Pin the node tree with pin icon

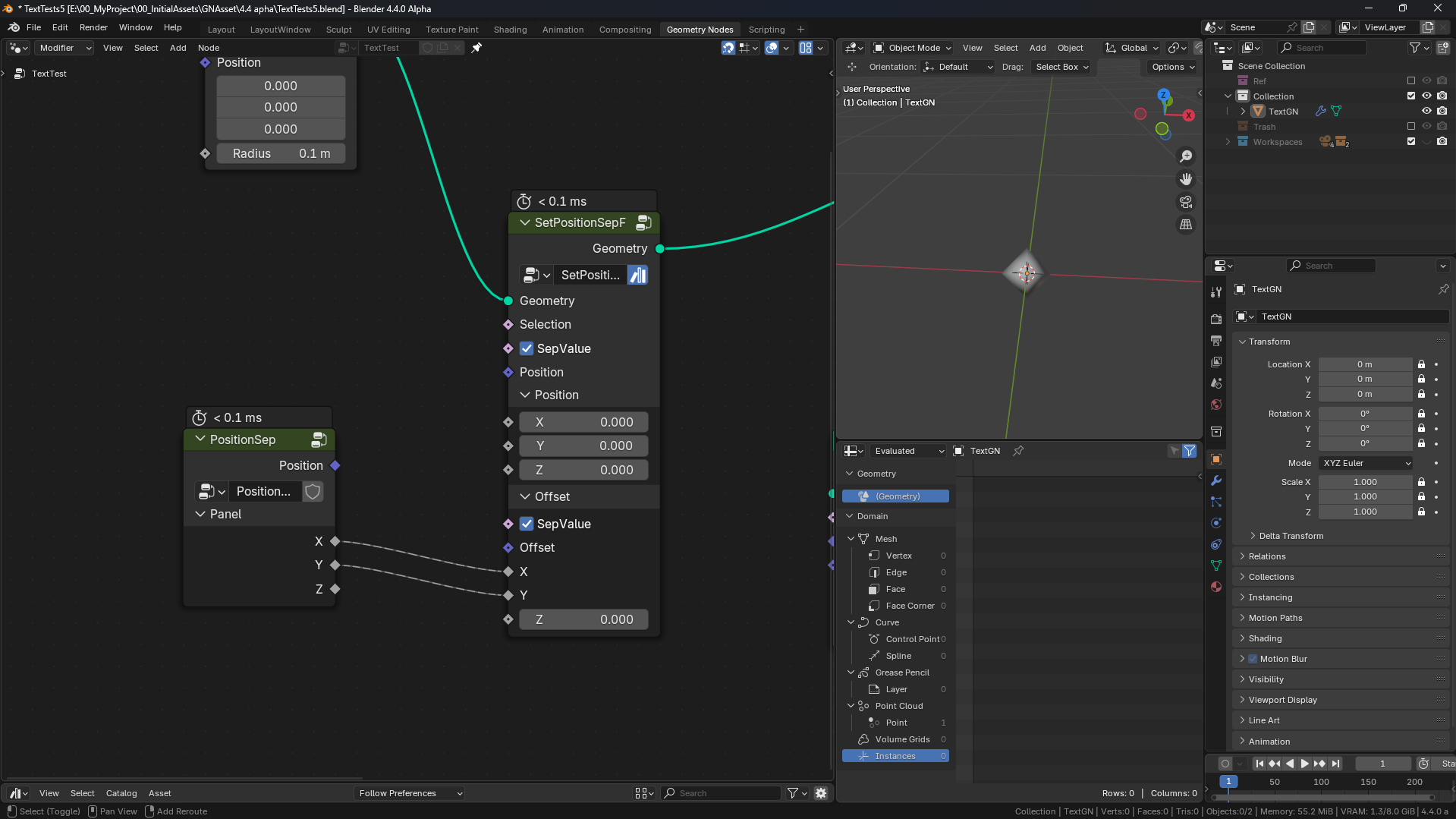[x=476, y=48]
